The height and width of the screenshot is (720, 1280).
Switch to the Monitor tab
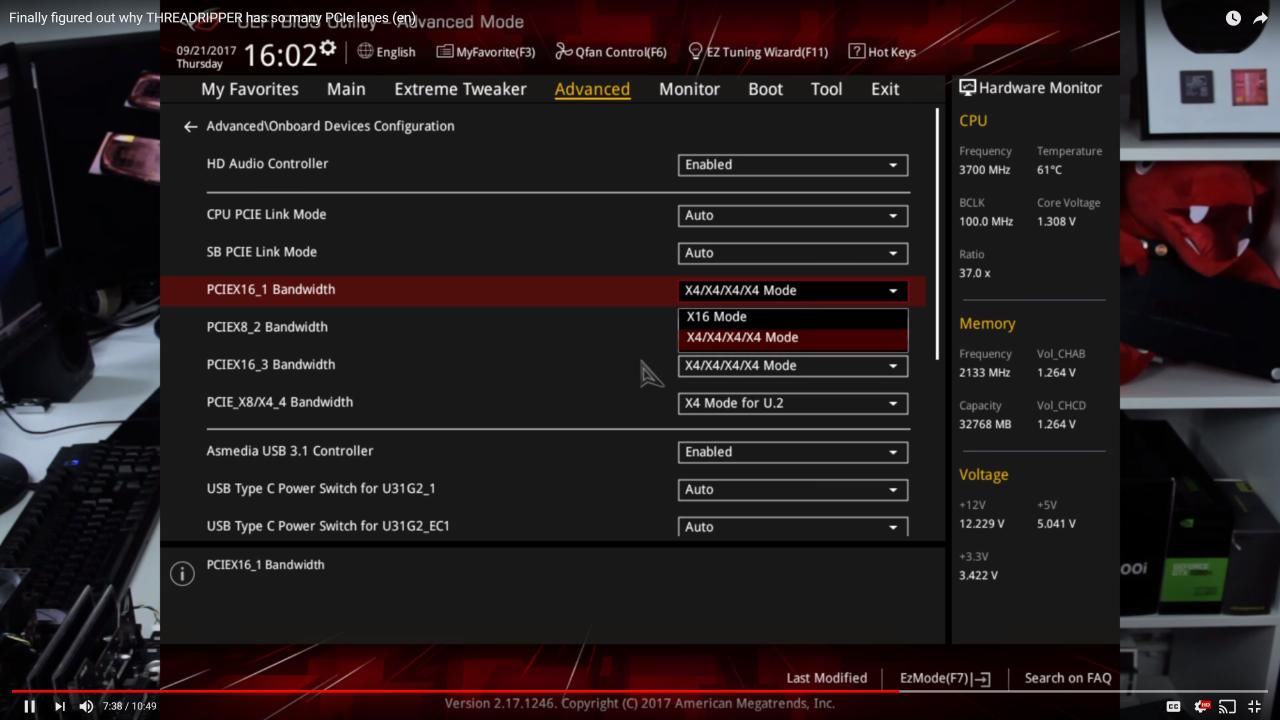click(689, 89)
